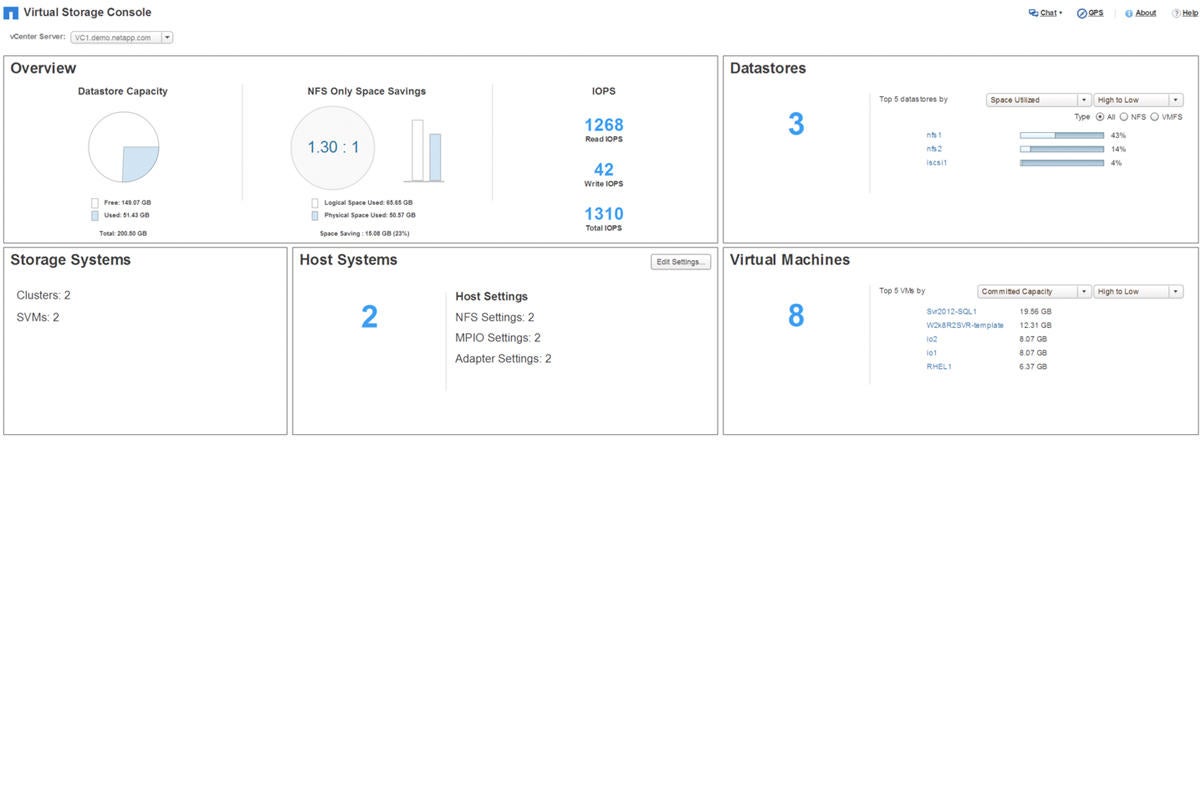Open the Chat menu link
The image size is (1200, 800).
(x=1050, y=13)
